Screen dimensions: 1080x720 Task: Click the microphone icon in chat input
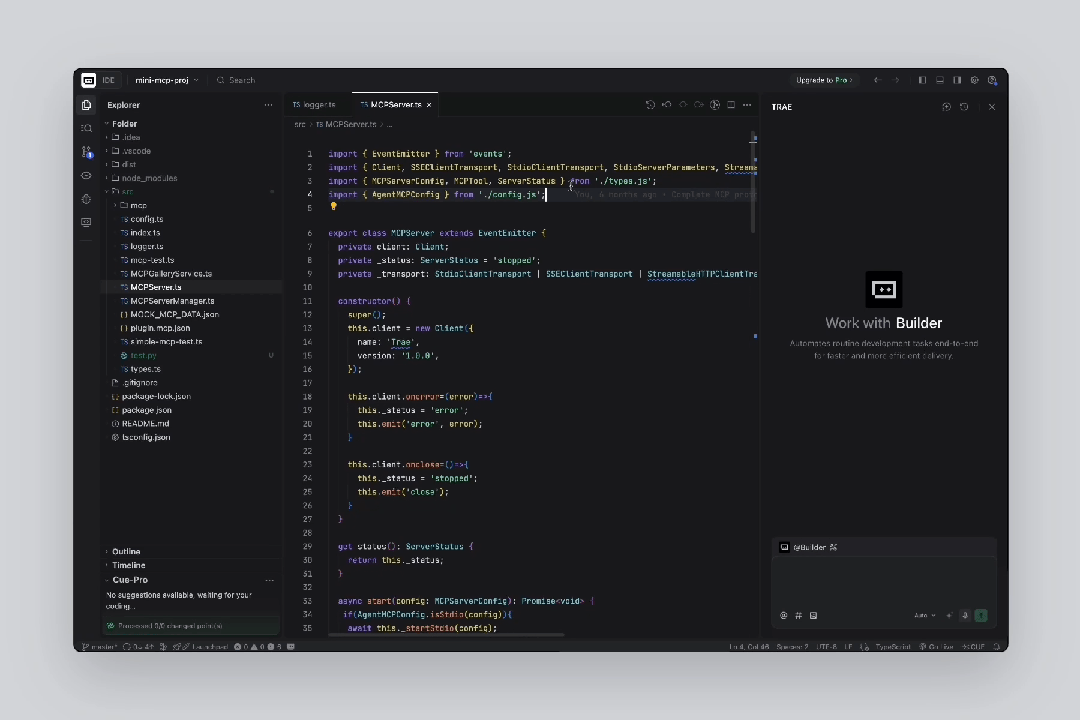click(x=965, y=615)
